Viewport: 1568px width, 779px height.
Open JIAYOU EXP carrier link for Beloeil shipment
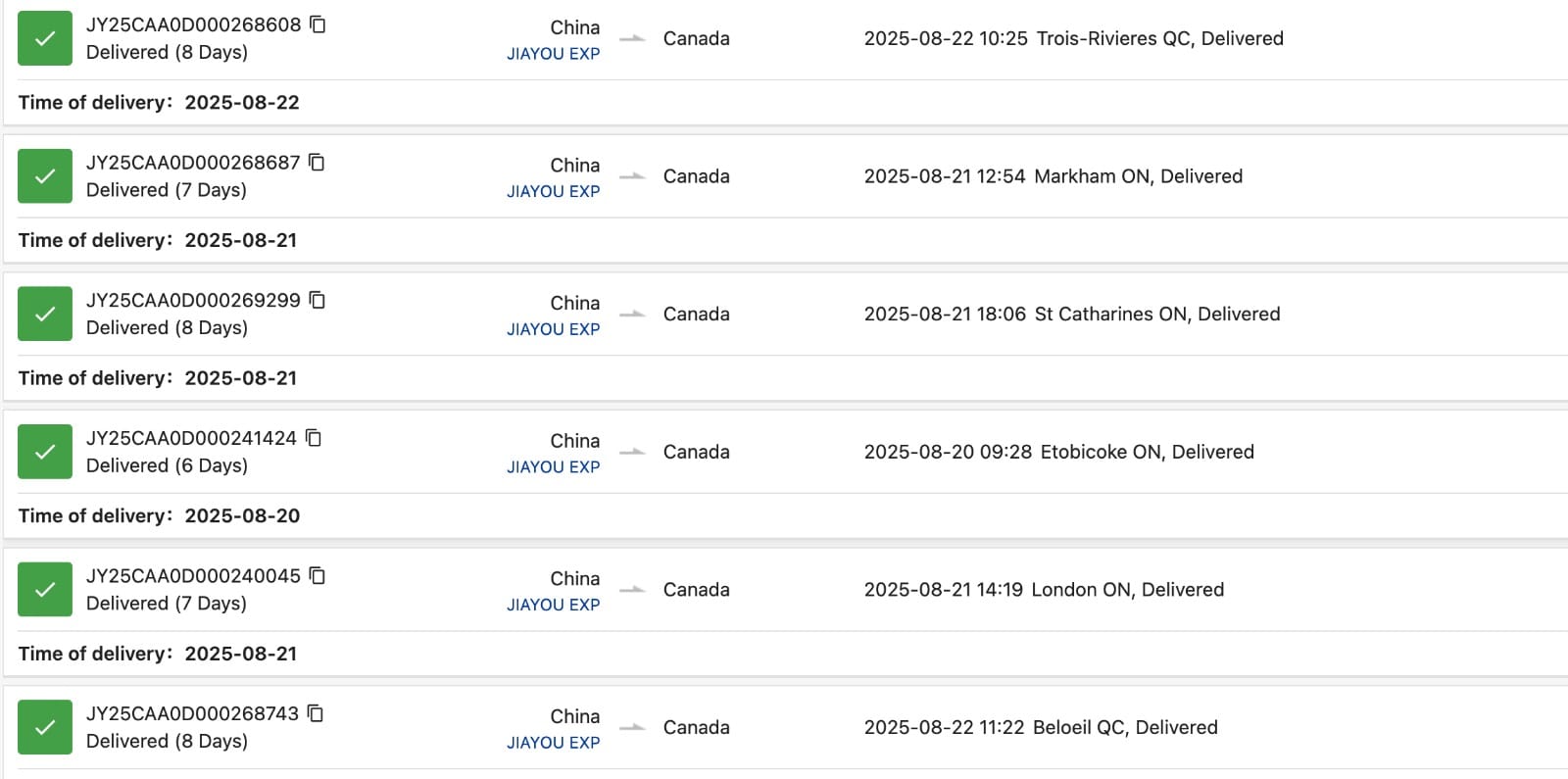[553, 743]
